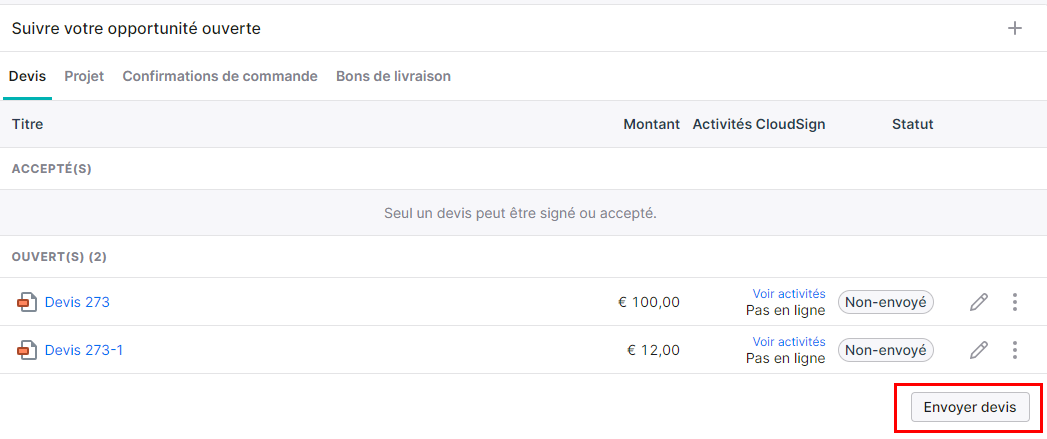
Task: Open the three-dot menu for Devis 273-1
Action: pyautogui.click(x=1014, y=349)
